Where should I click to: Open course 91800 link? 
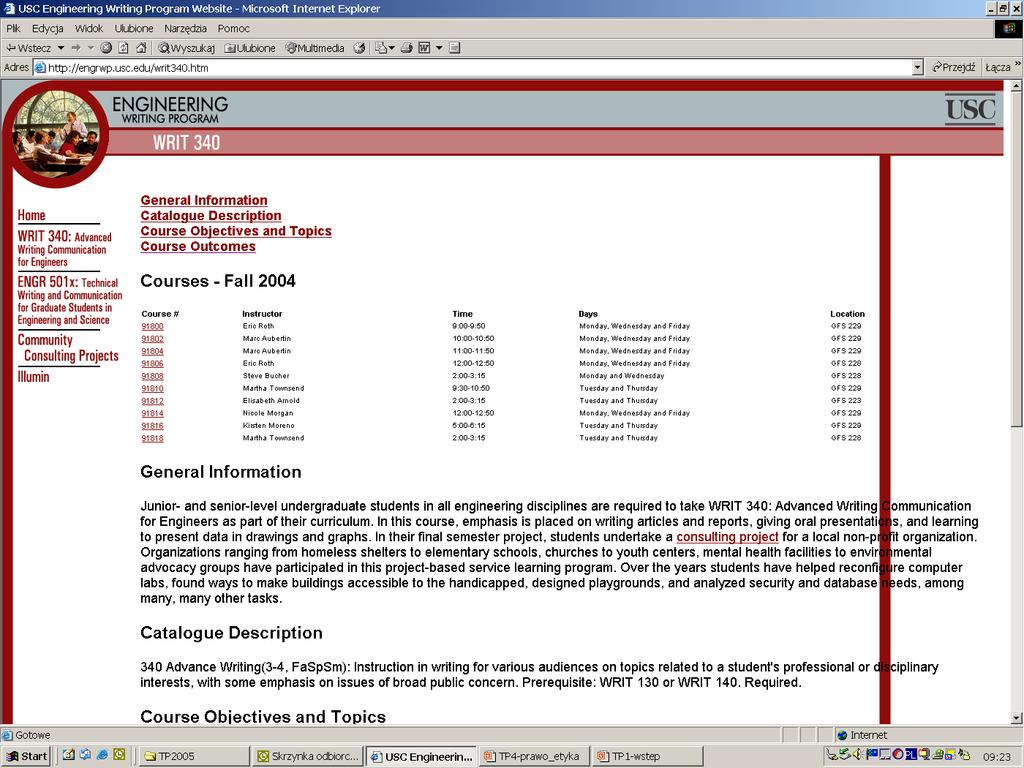coord(152,327)
